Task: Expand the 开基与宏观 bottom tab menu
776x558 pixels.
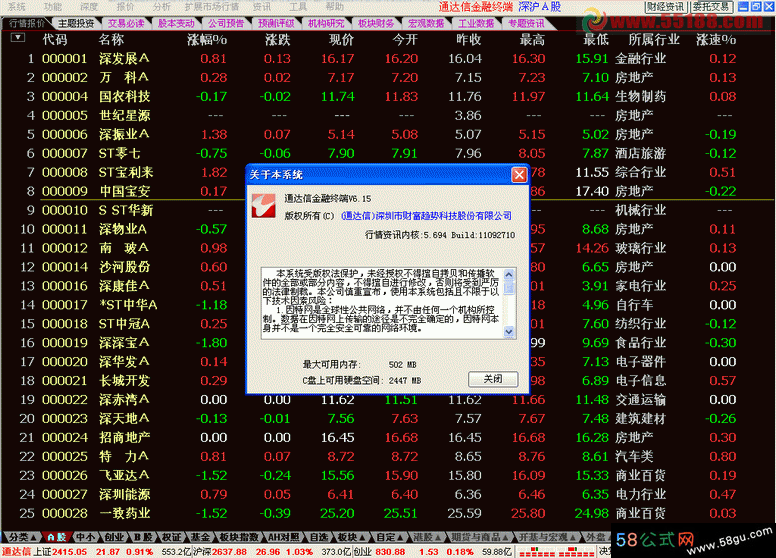Action: coord(547,537)
